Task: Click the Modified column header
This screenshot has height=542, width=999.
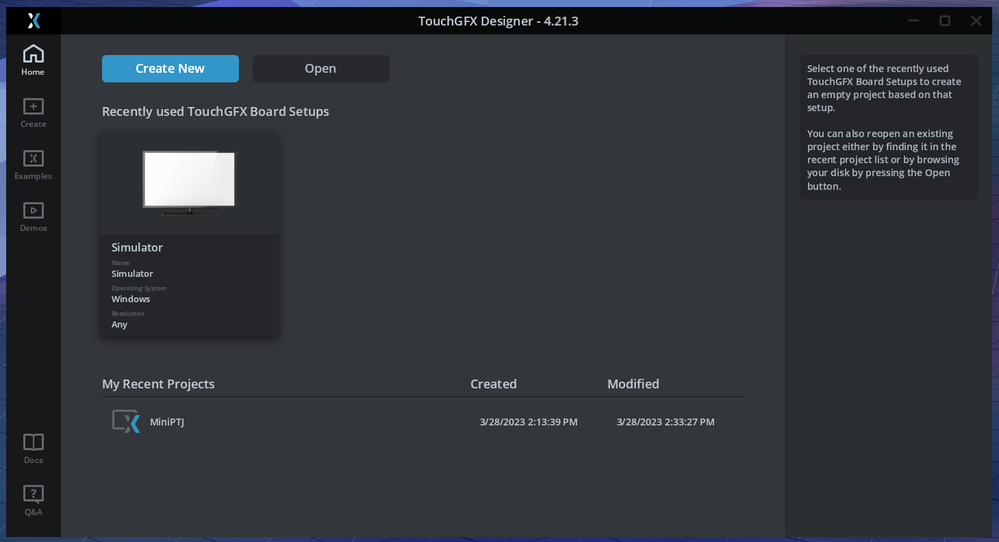Action: (633, 384)
